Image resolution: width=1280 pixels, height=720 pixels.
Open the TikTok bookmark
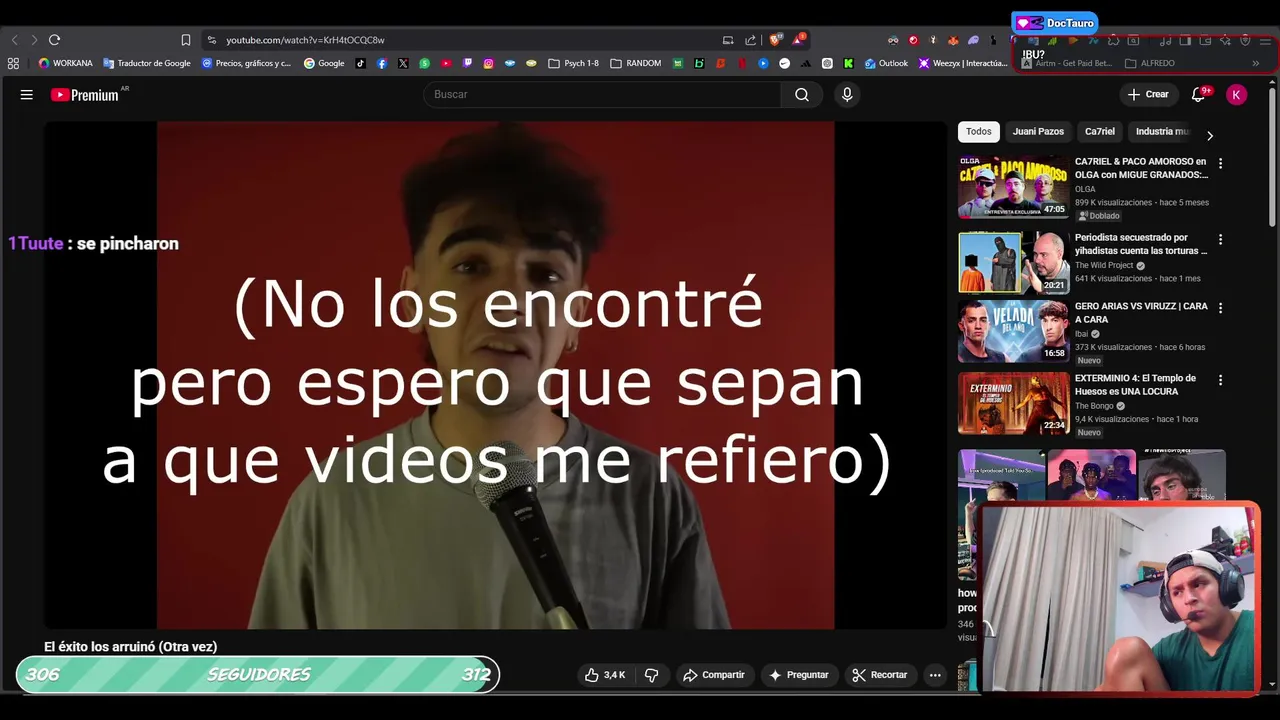pos(361,63)
